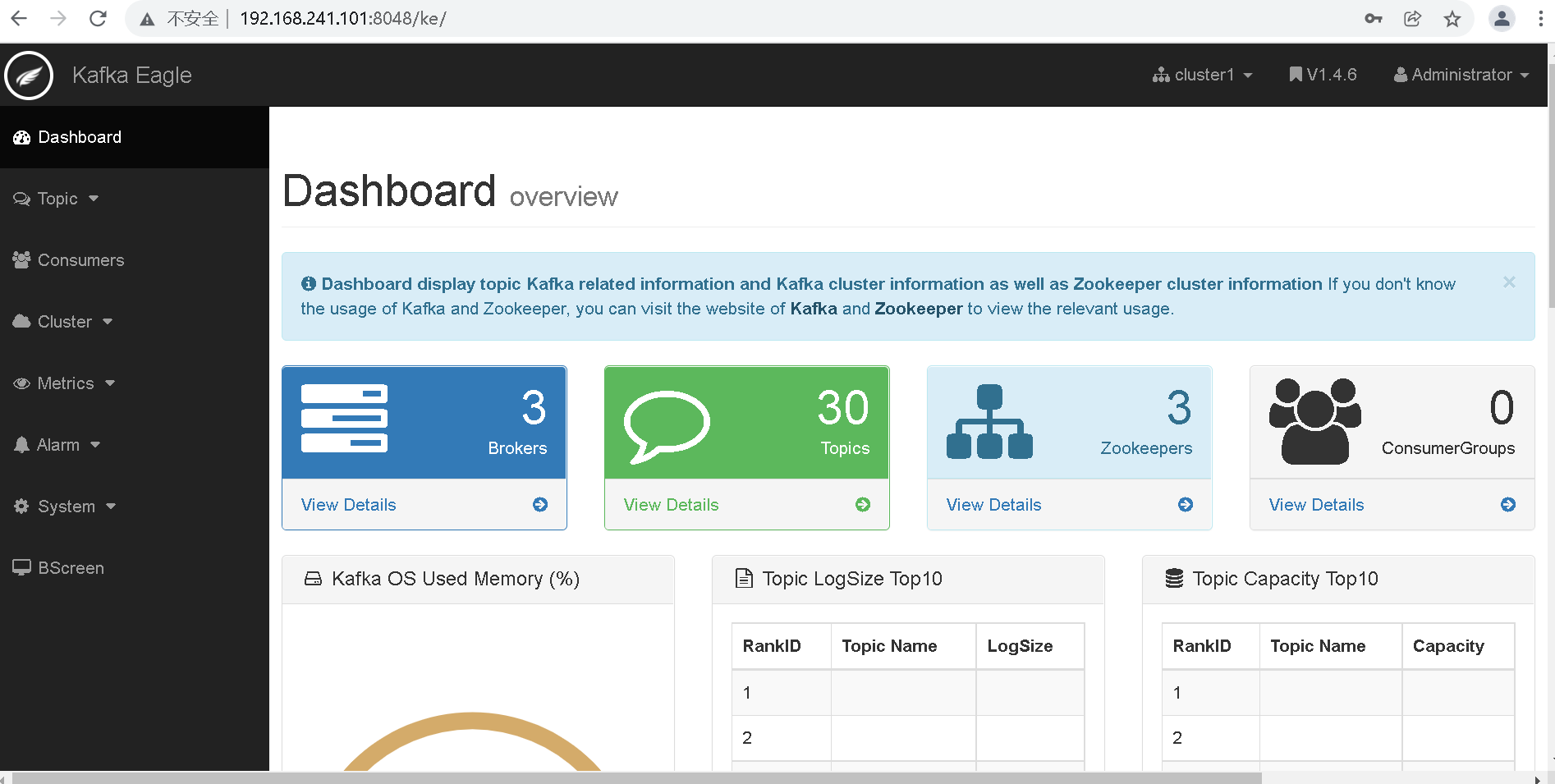The height and width of the screenshot is (784, 1555).
Task: Visit the Kafka website link
Action: pyautogui.click(x=814, y=309)
